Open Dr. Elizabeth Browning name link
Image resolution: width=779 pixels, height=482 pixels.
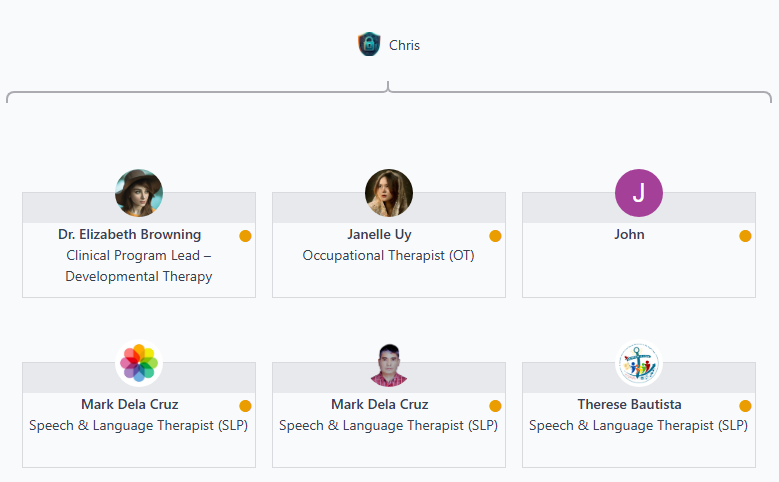point(130,235)
